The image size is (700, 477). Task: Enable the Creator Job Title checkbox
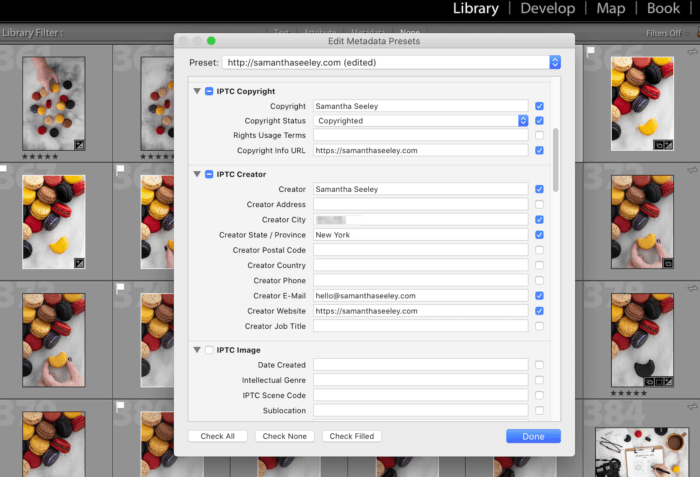[539, 326]
